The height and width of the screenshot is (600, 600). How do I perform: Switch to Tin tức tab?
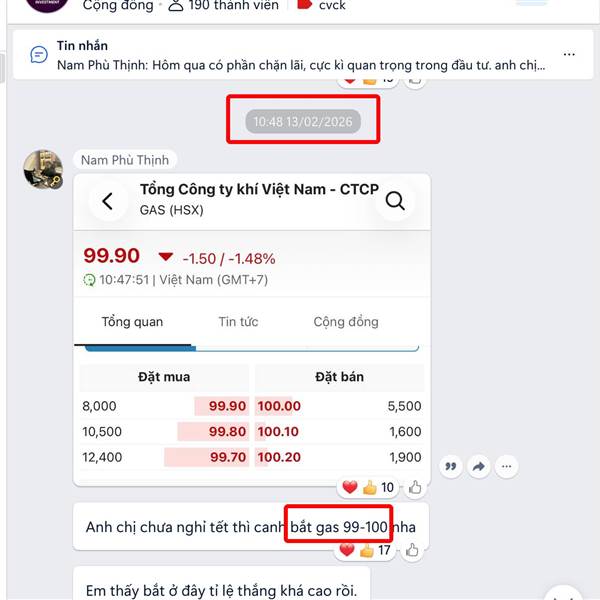click(x=238, y=322)
